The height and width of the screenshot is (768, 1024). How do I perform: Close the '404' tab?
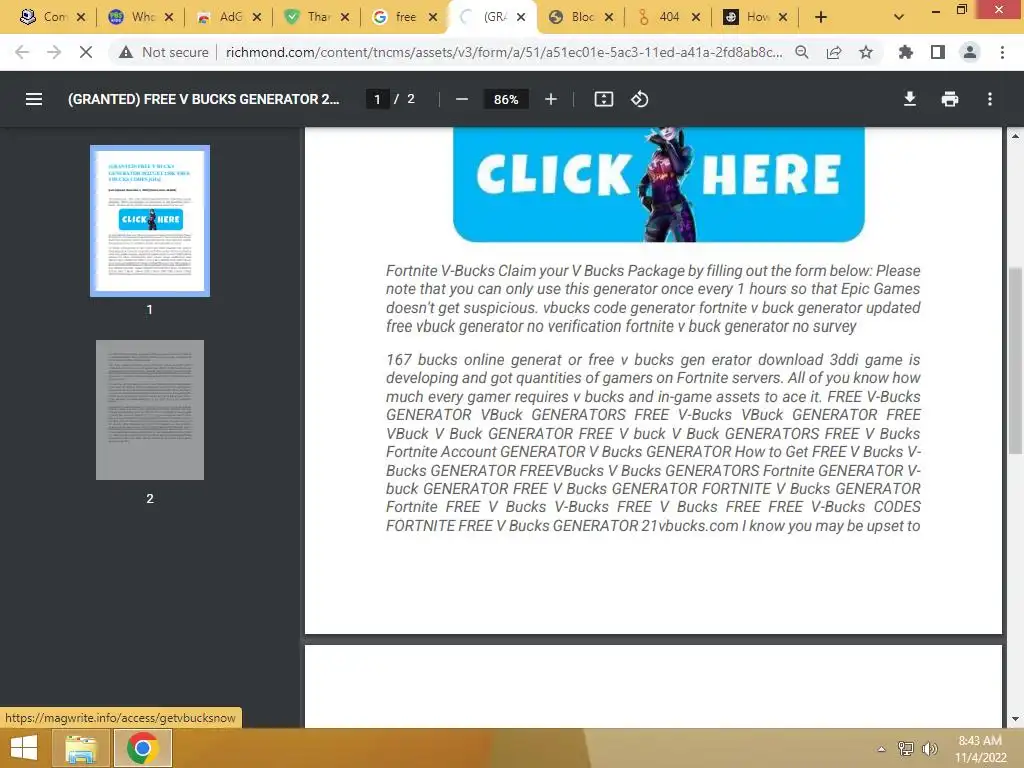click(696, 17)
